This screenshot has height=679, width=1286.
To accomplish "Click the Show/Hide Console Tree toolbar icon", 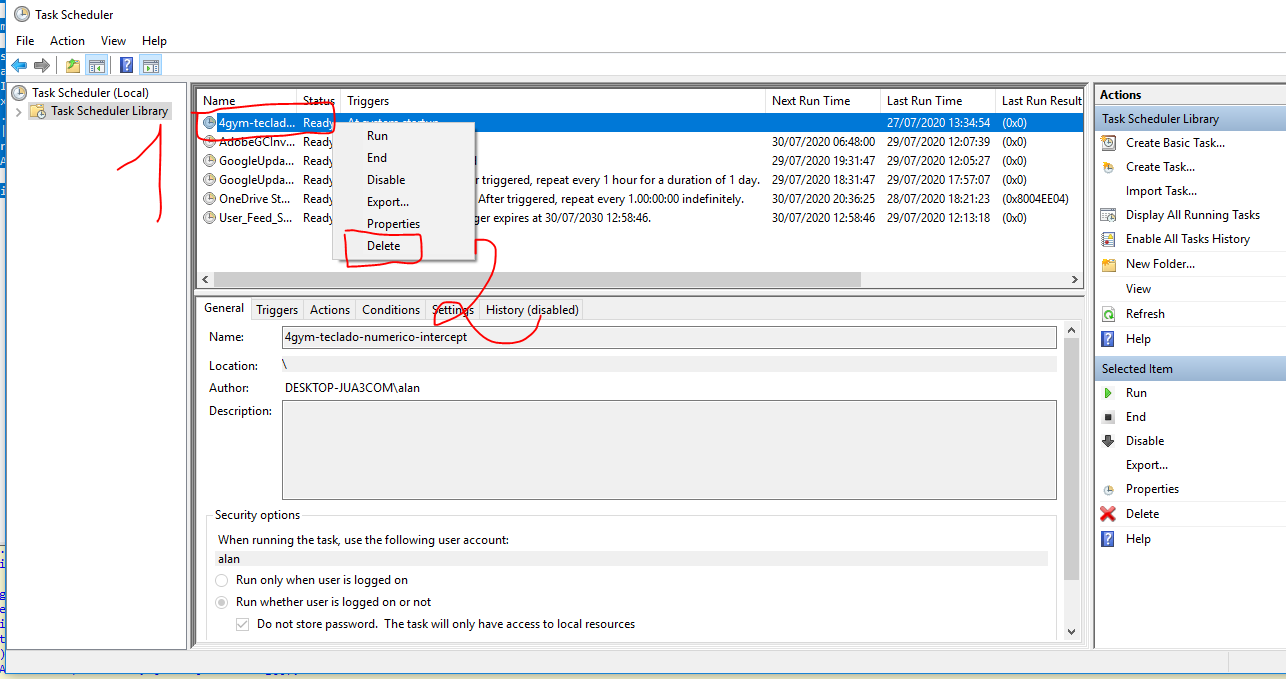I will [97, 66].
